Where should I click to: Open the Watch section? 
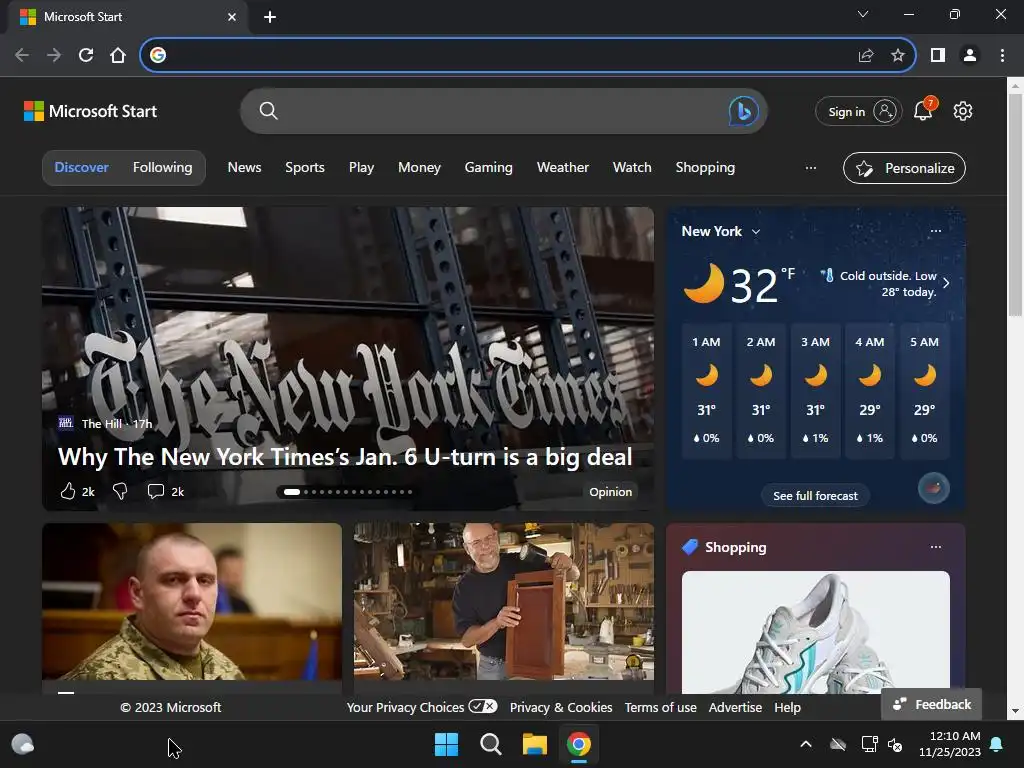[632, 168]
